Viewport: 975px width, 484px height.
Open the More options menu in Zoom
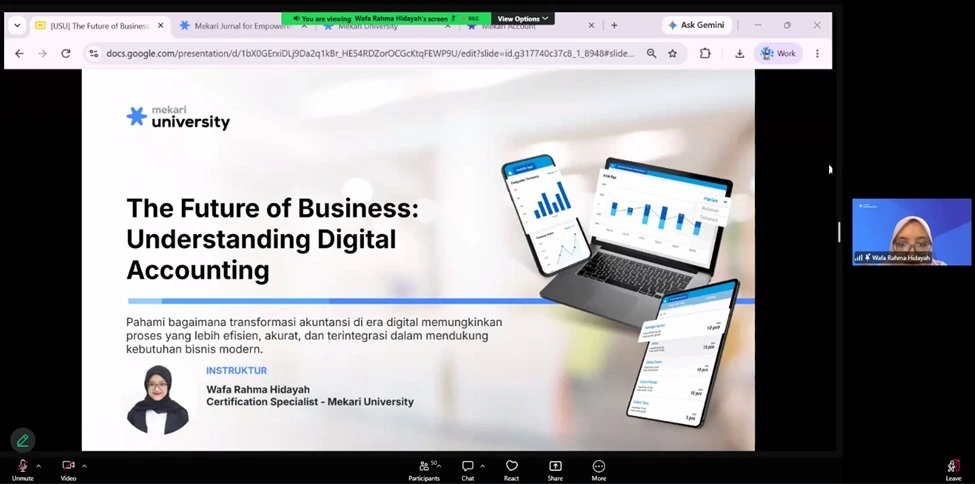point(599,470)
